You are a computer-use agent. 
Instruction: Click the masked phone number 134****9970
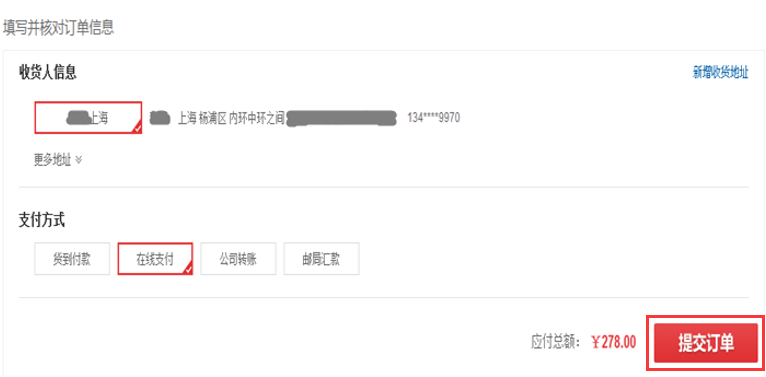[433, 118]
